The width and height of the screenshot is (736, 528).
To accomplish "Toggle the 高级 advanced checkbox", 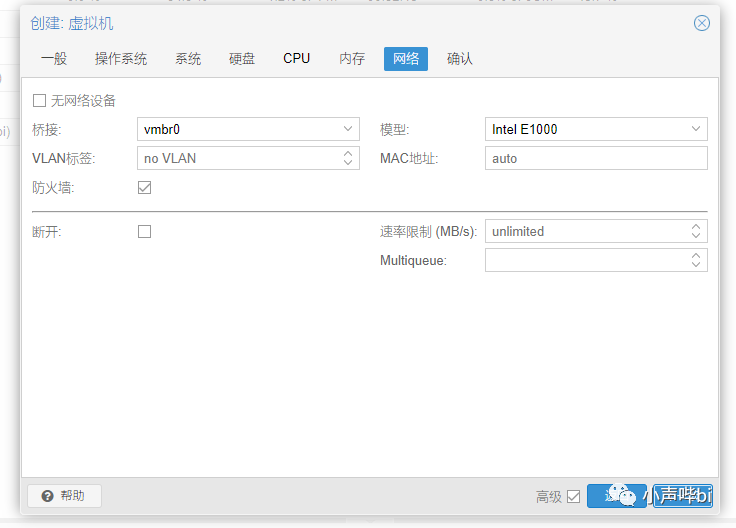I will pos(574,497).
